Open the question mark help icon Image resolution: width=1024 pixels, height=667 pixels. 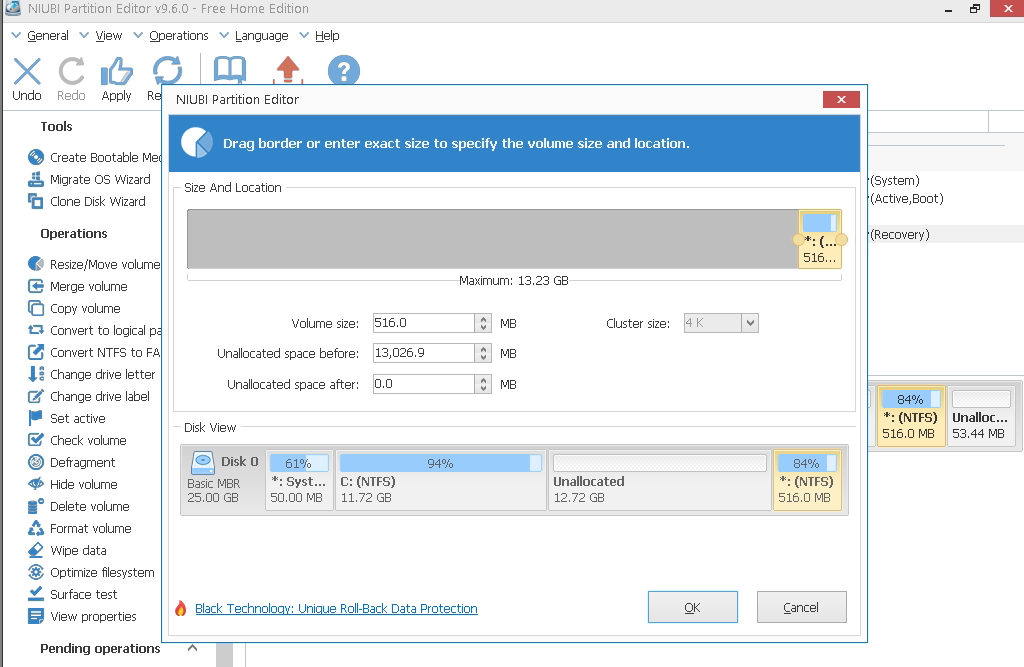pyautogui.click(x=343, y=71)
